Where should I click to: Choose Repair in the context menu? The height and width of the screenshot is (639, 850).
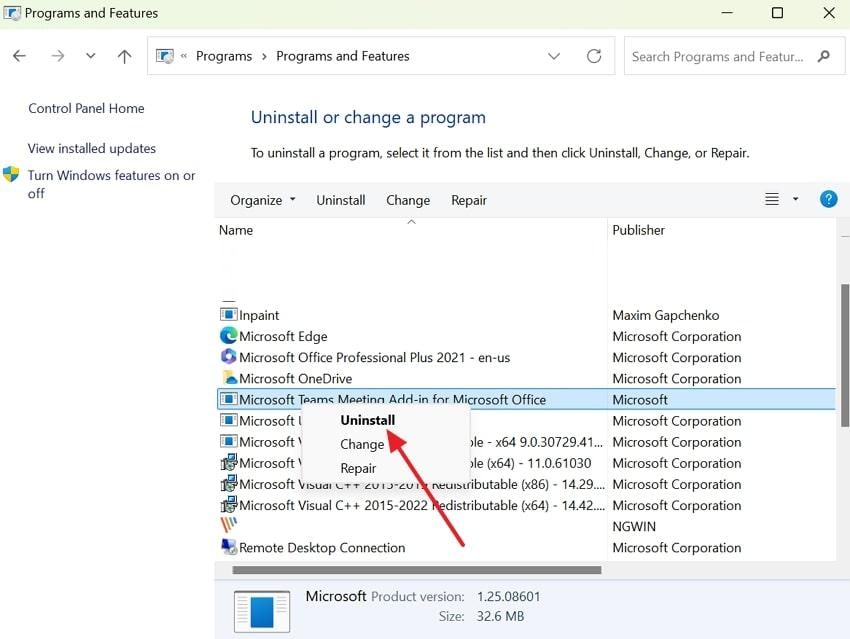(x=358, y=468)
